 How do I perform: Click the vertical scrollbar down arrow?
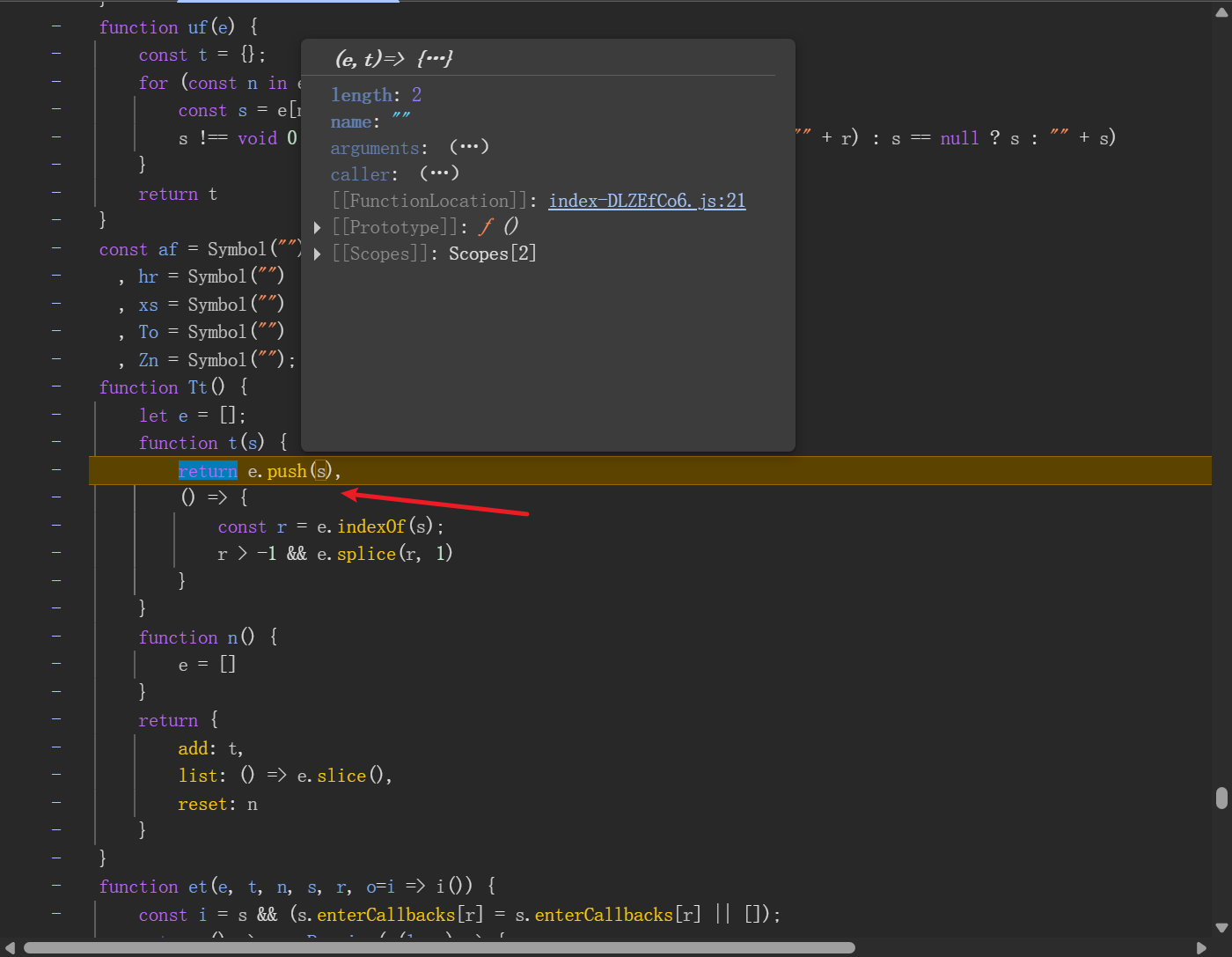[1221, 927]
